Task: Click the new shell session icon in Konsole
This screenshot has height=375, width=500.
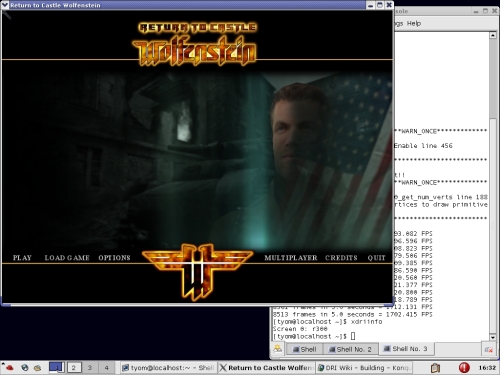Action: [x=277, y=349]
